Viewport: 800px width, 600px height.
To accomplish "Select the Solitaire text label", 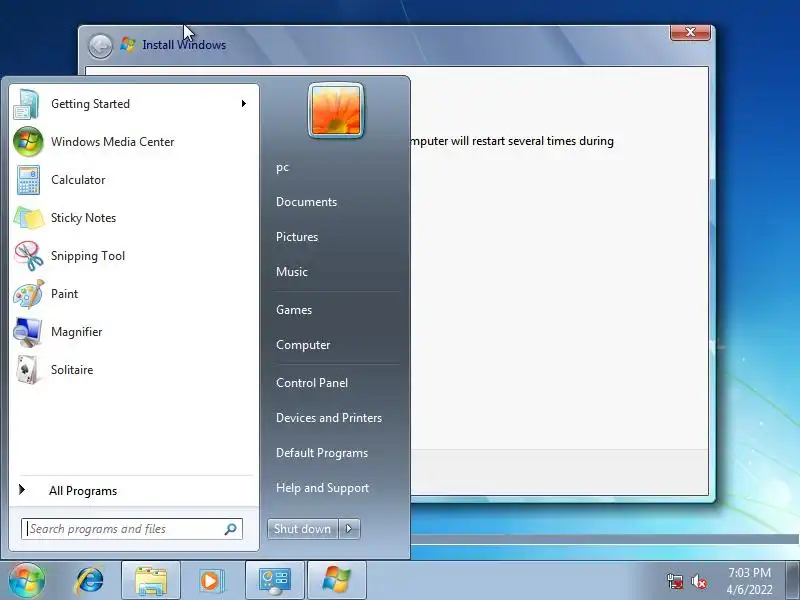I will click(x=72, y=370).
